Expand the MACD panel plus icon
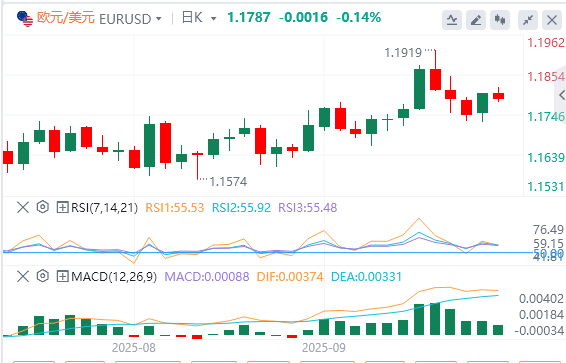 pyautogui.click(x=62, y=277)
